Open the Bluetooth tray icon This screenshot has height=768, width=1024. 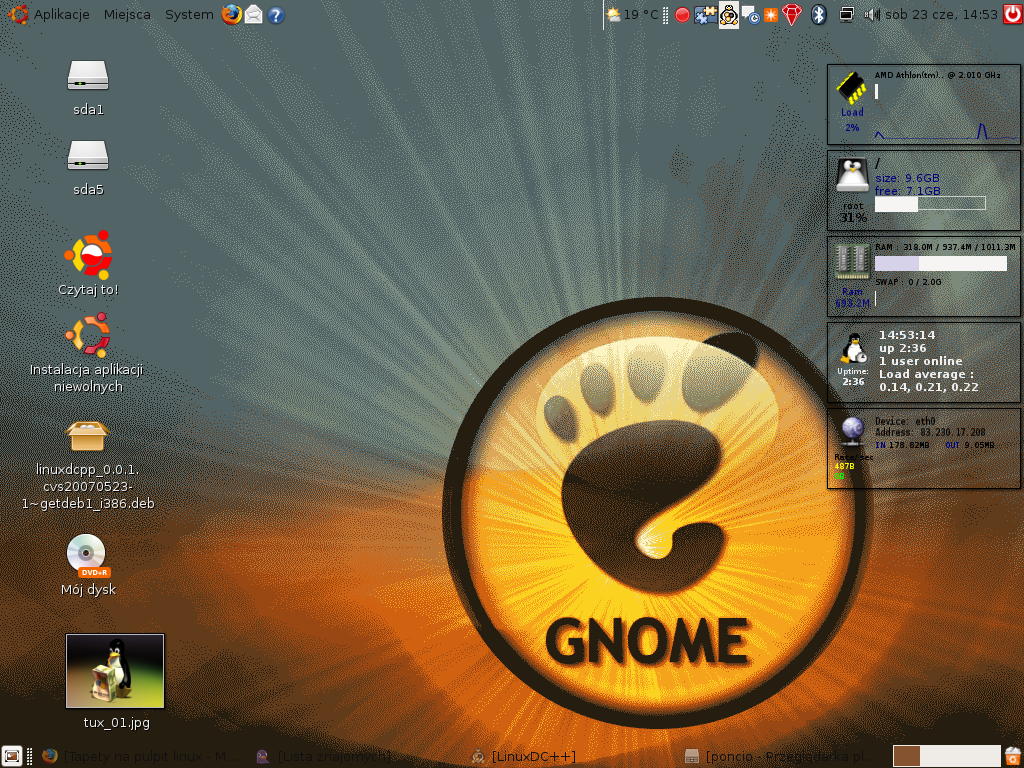point(818,14)
